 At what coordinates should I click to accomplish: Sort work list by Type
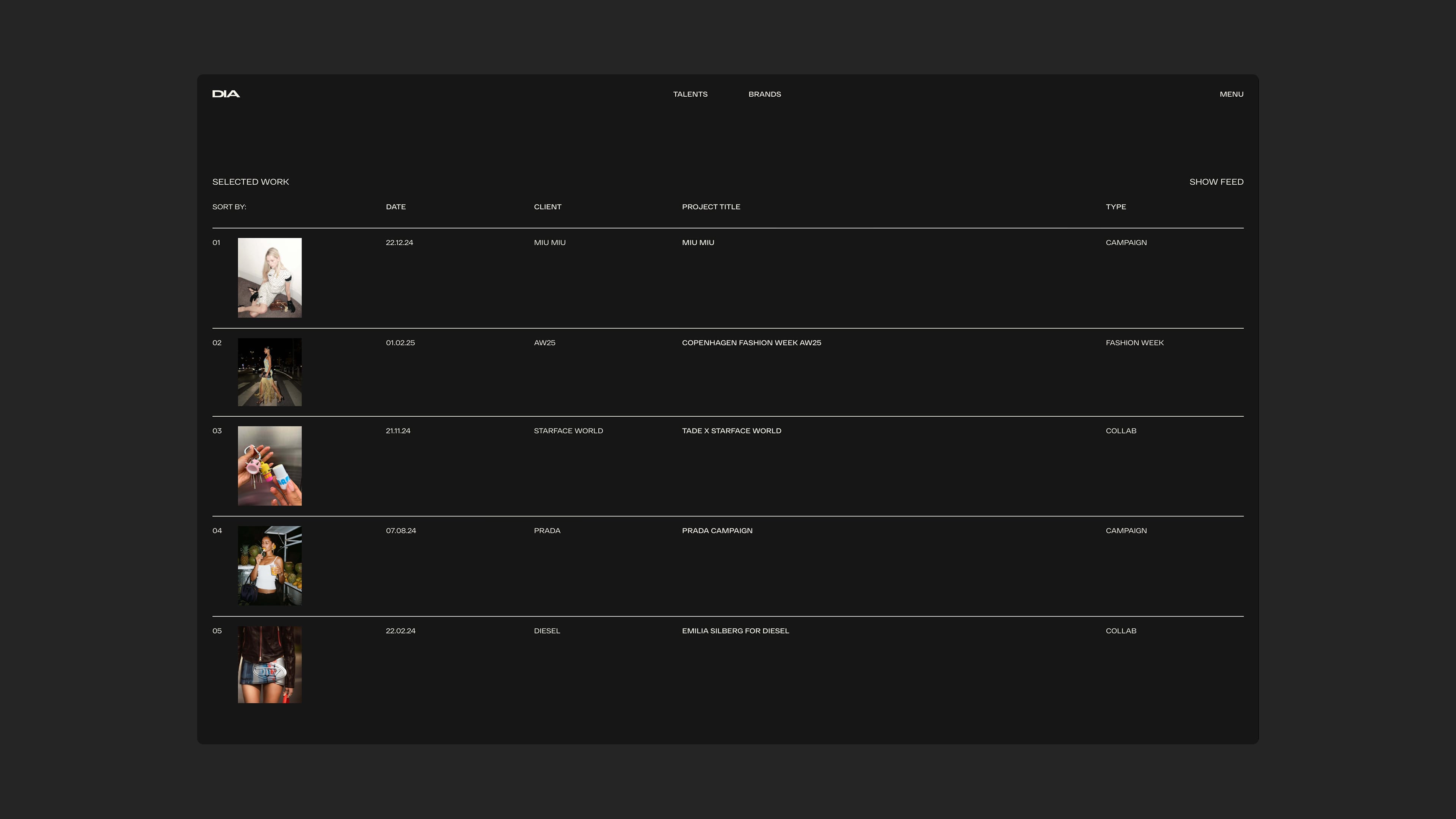point(1115,207)
